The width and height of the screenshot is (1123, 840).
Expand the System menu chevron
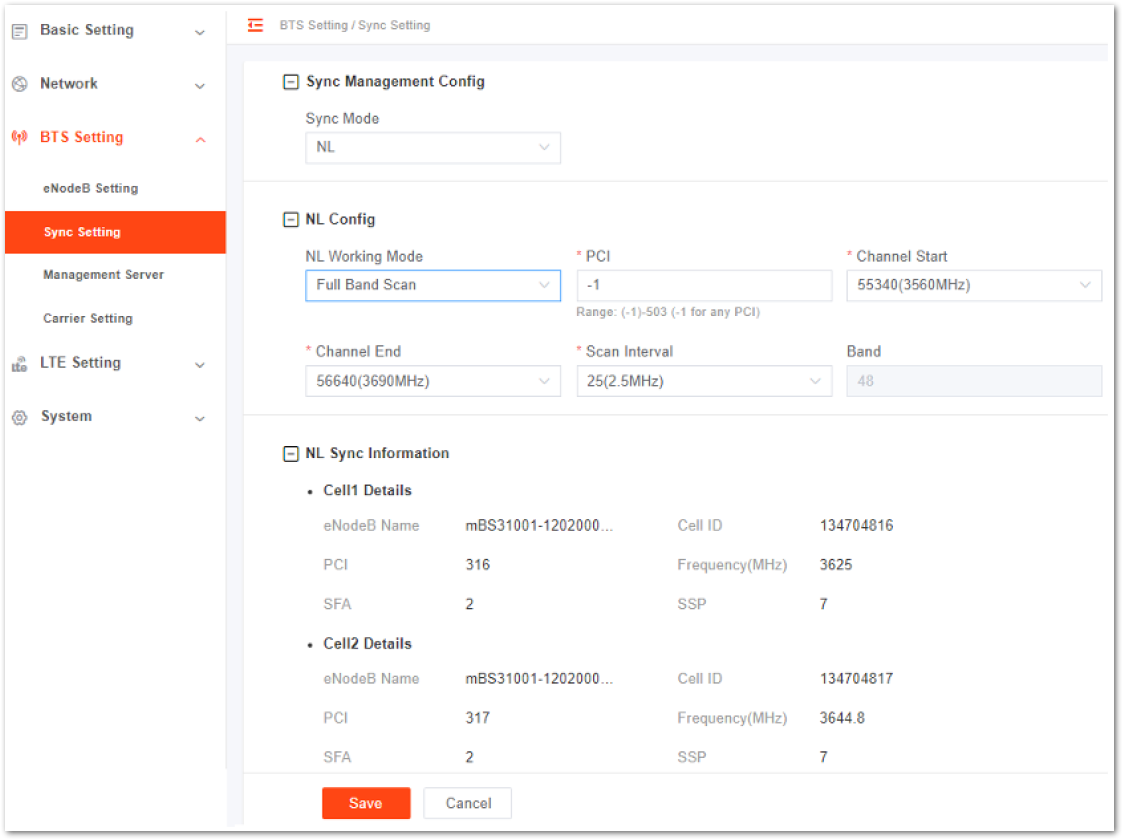201,419
